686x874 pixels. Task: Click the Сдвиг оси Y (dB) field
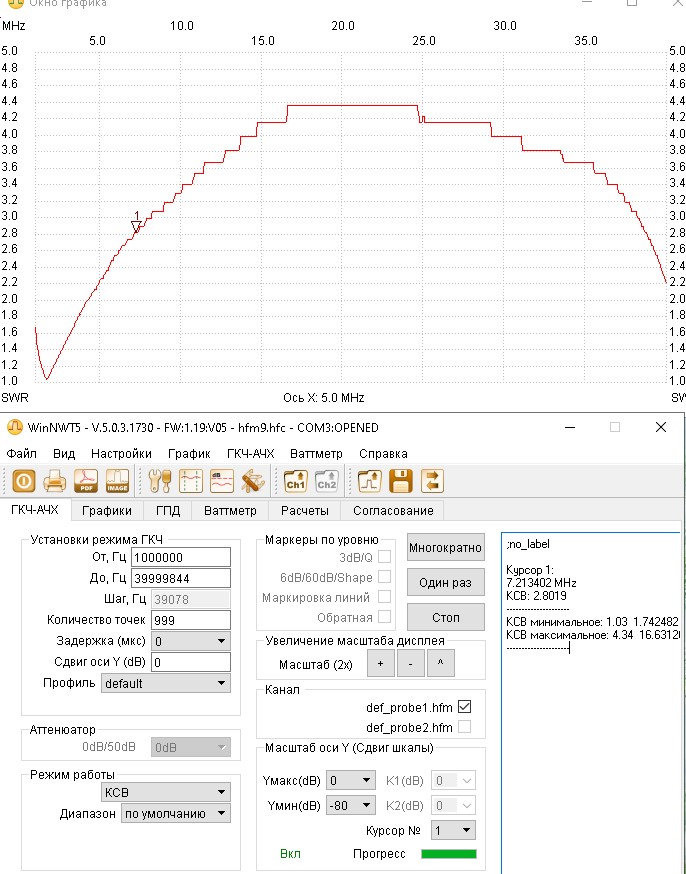pos(191,662)
